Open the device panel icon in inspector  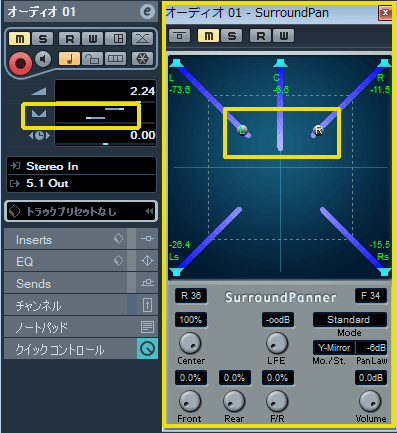click(x=115, y=39)
